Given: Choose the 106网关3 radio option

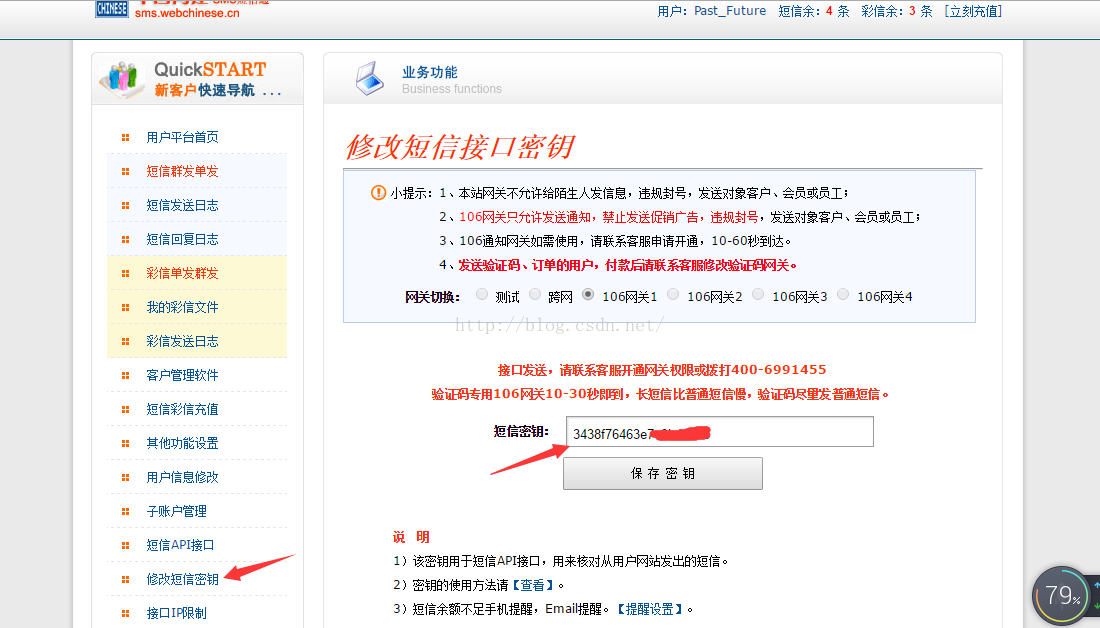Looking at the screenshot, I should tap(758, 295).
